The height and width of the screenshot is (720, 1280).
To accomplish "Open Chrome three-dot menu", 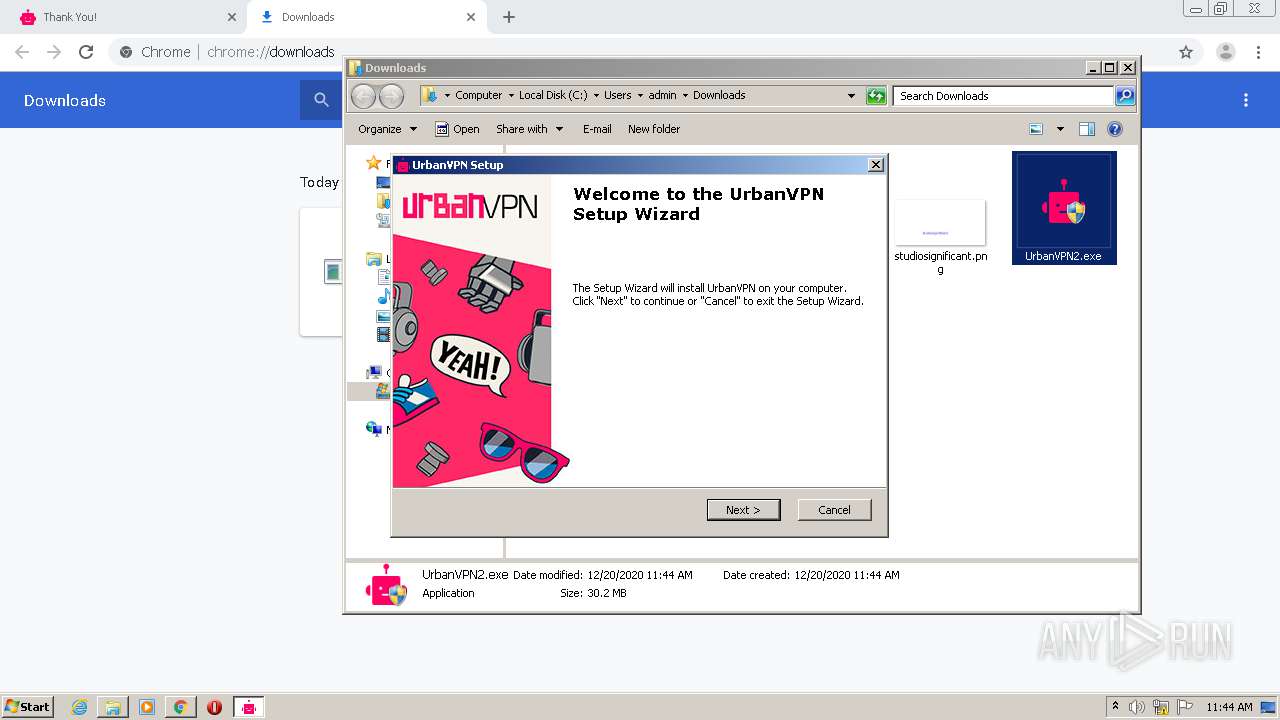I will [1258, 52].
